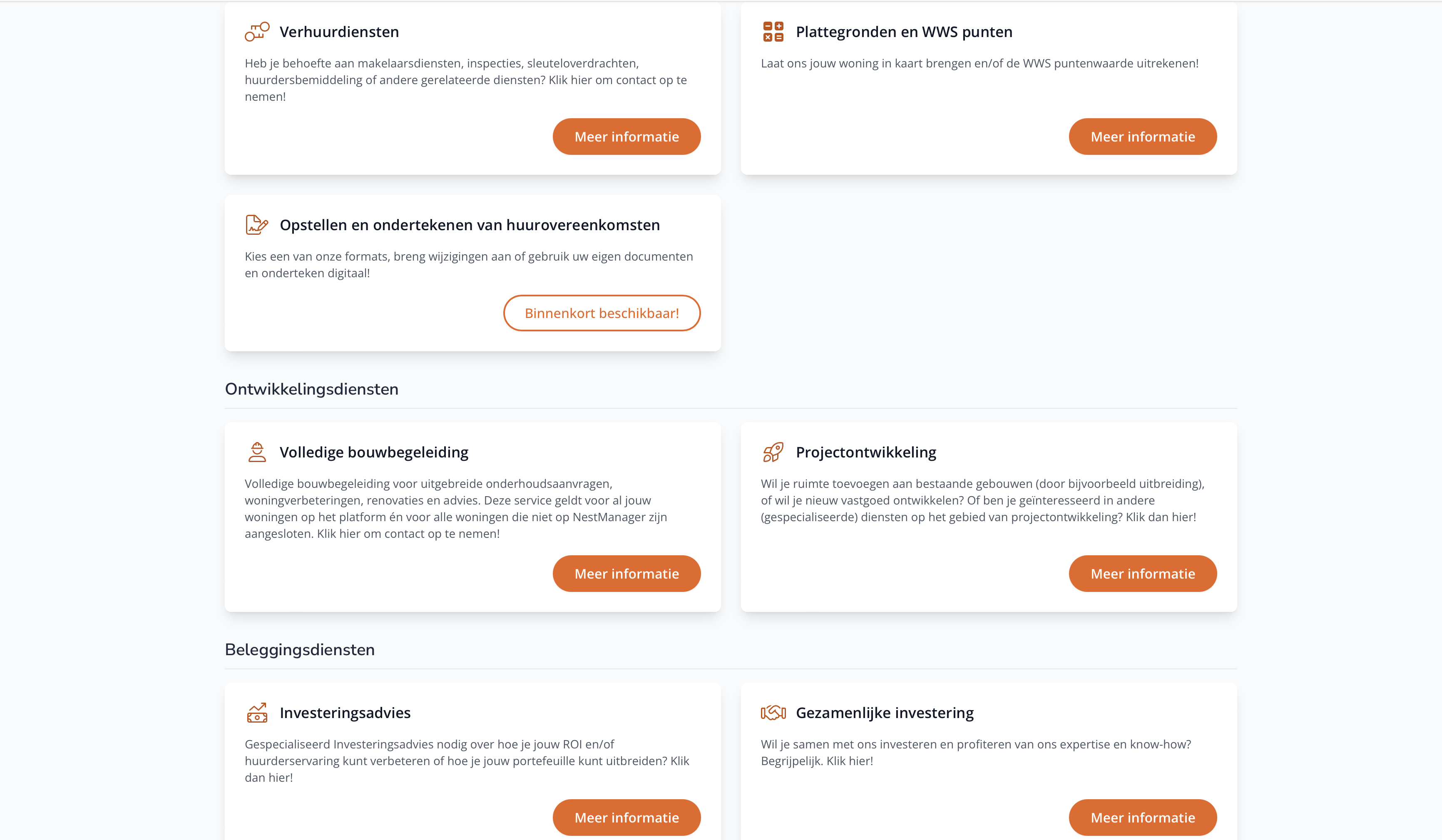
Task: Click the Gezamenlijke investering card title
Action: click(x=884, y=713)
